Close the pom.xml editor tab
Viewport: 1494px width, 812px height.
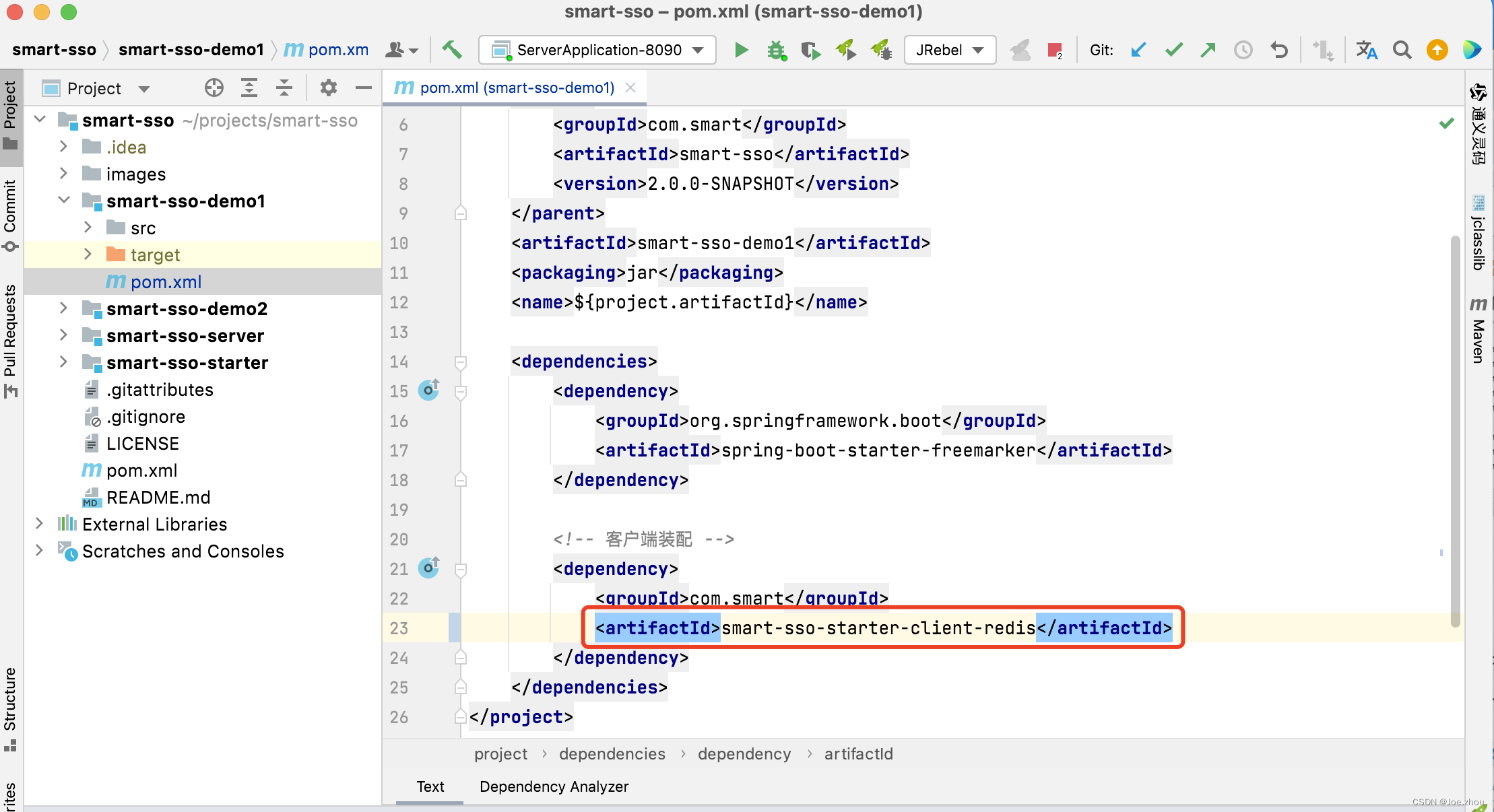pyautogui.click(x=630, y=88)
